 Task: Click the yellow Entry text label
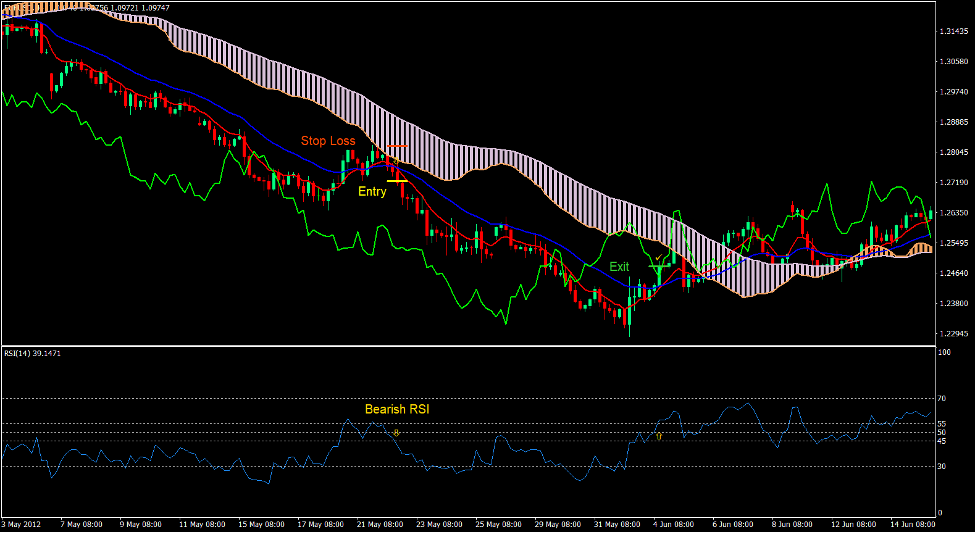click(372, 191)
